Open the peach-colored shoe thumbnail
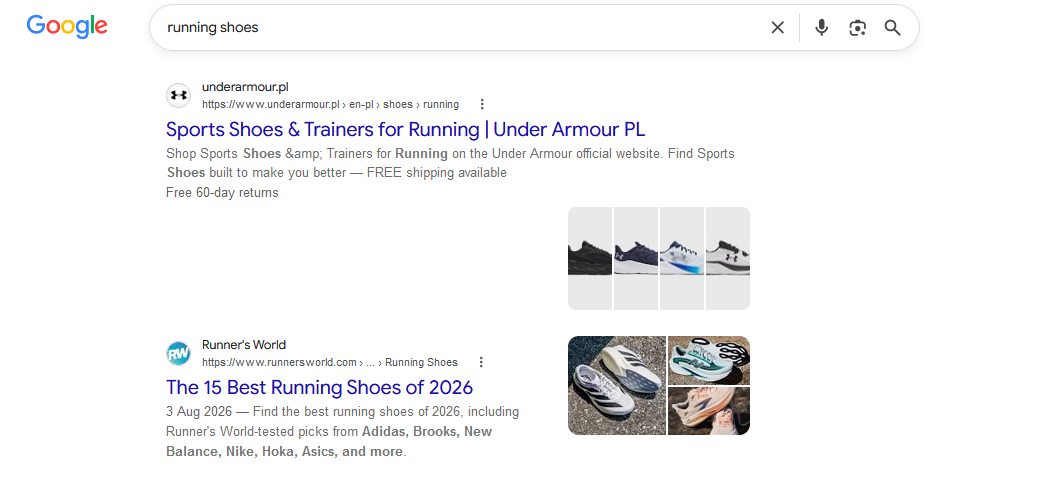Screen dimensions: 1056x484 tap(708, 411)
